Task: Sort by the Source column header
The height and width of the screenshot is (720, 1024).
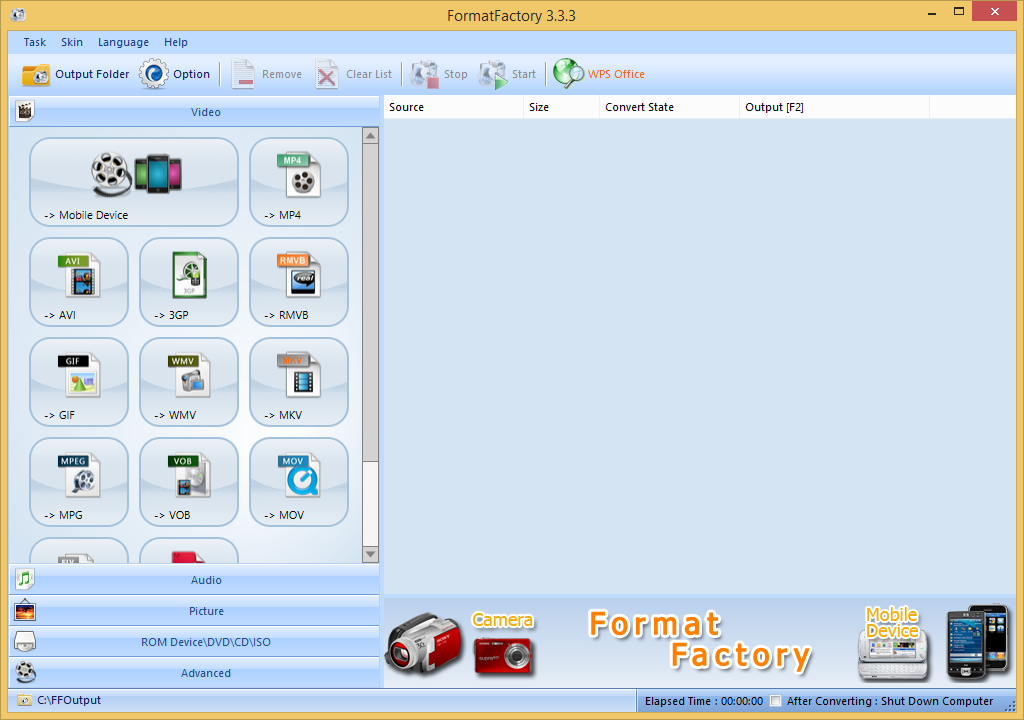Action: 454,107
